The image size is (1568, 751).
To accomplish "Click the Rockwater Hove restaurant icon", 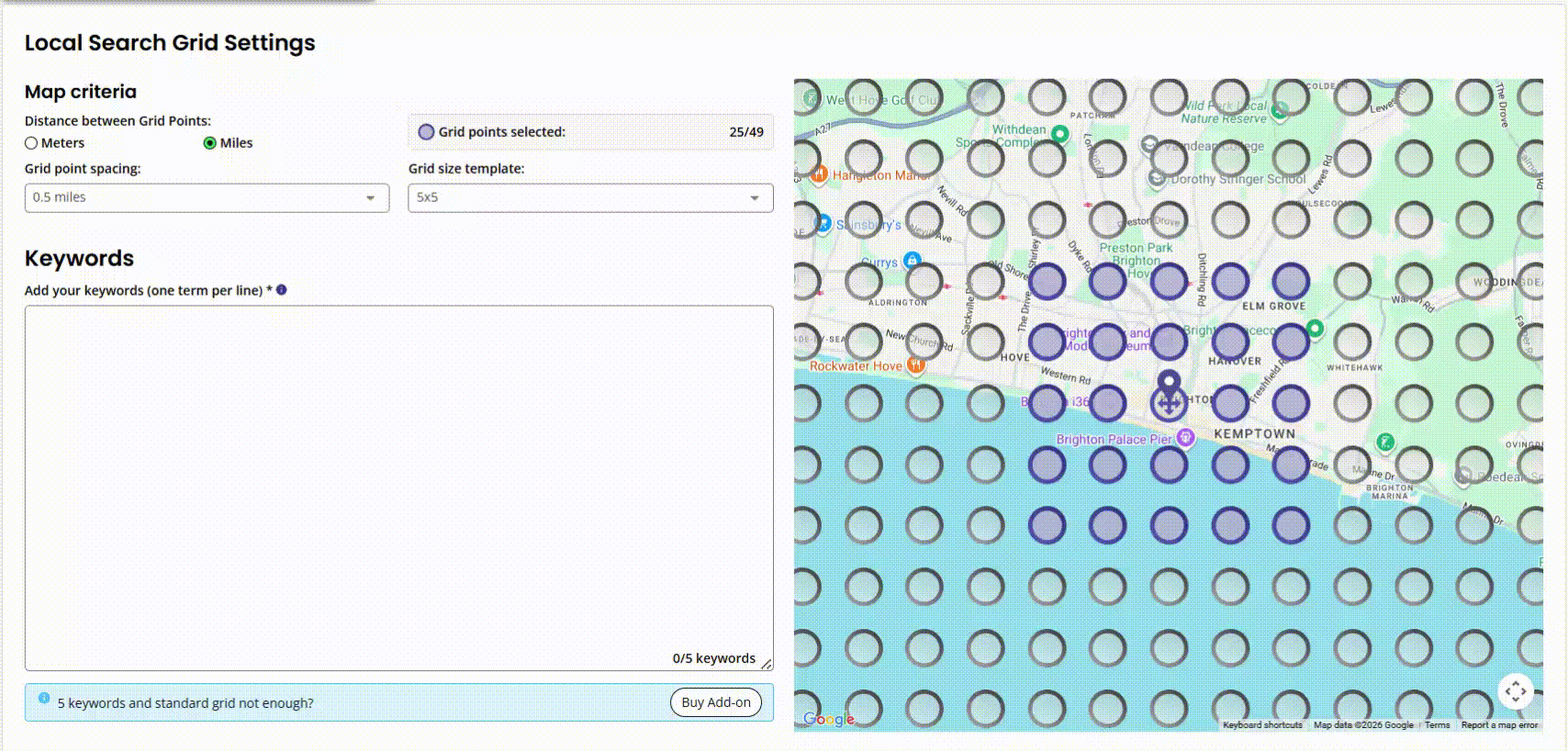I will tap(914, 364).
